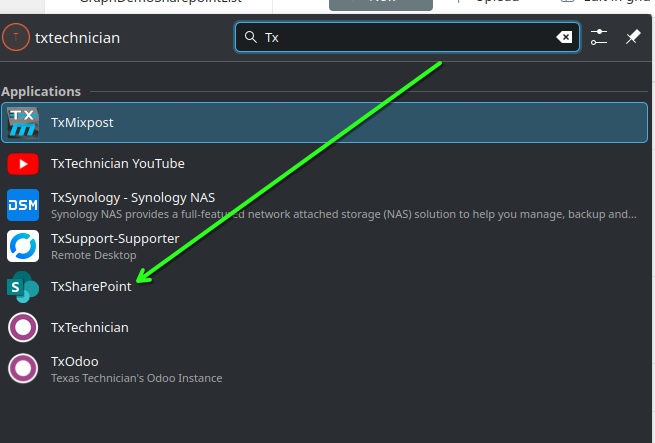
Task: Click the Applications section header
Action: coord(41,91)
